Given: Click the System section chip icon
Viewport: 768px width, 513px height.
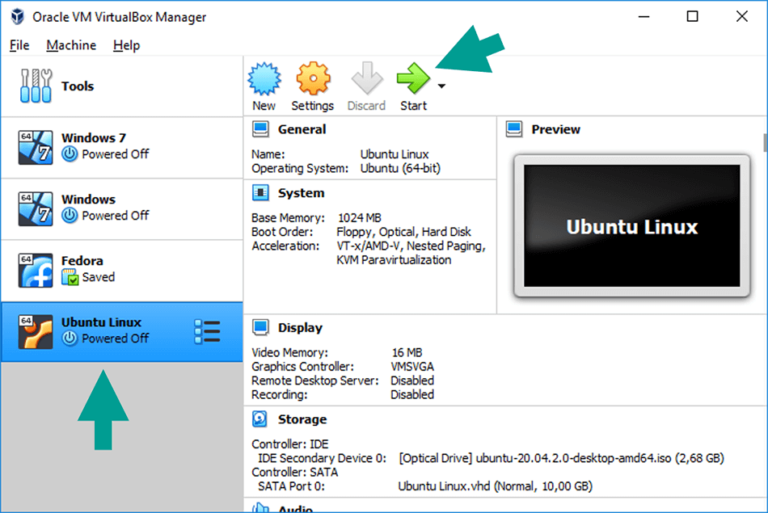Looking at the screenshot, I should [x=261, y=193].
